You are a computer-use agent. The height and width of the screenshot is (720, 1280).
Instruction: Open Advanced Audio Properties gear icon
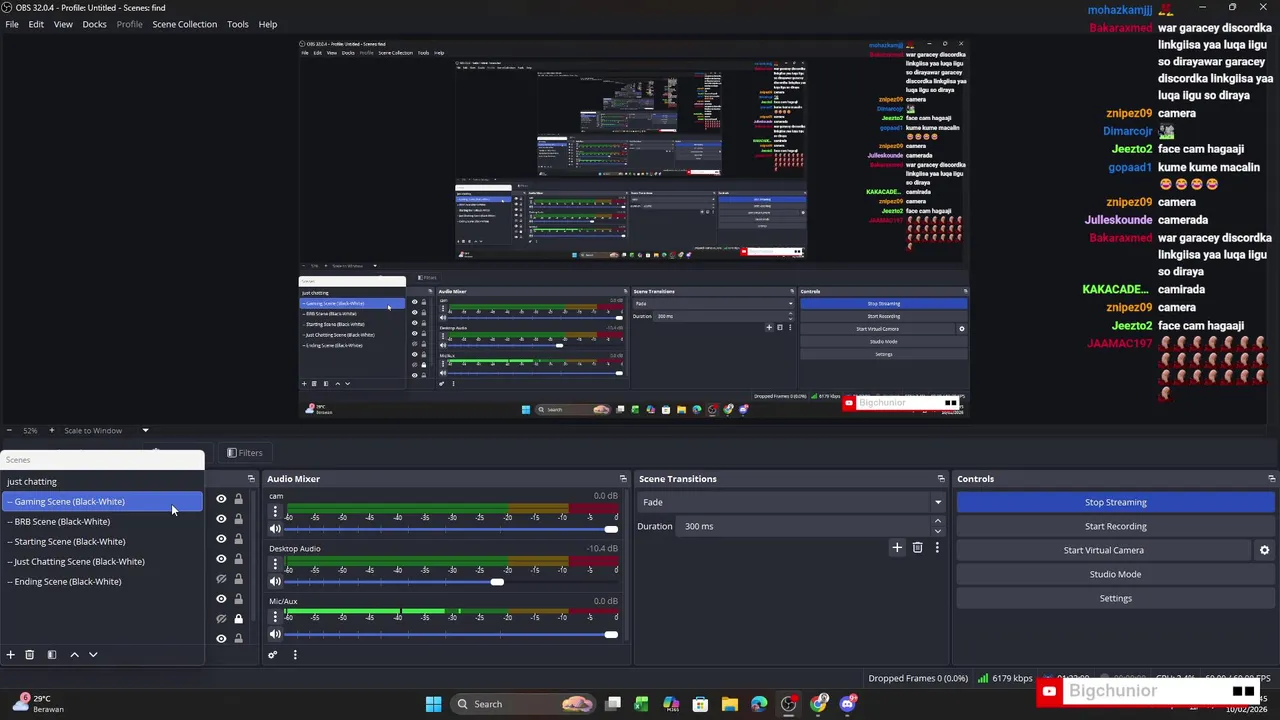tap(272, 655)
